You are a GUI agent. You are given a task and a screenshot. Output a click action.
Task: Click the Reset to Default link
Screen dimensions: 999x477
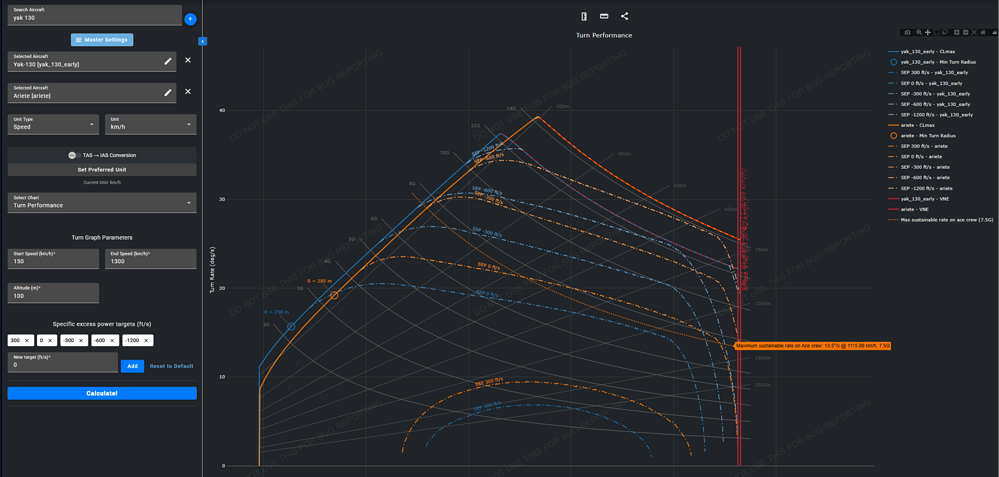(171, 366)
